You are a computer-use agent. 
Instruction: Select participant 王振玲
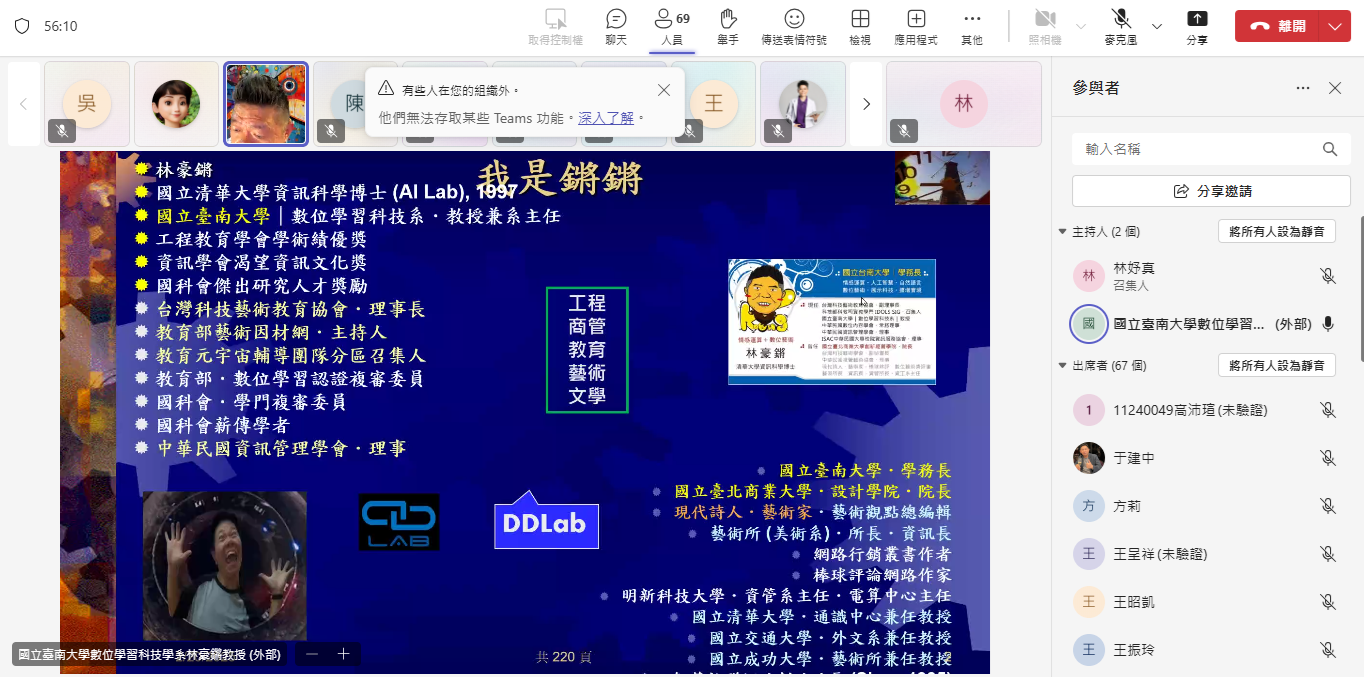[x=1207, y=650]
